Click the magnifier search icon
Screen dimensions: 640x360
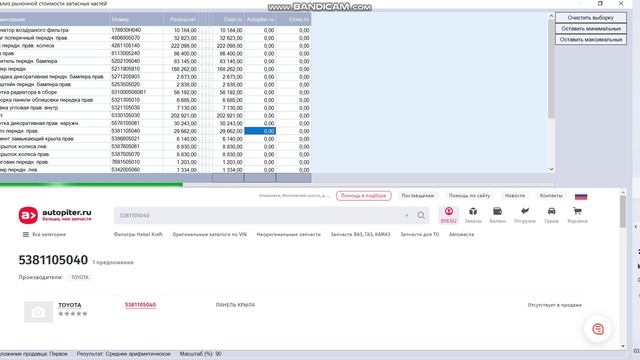[421, 215]
